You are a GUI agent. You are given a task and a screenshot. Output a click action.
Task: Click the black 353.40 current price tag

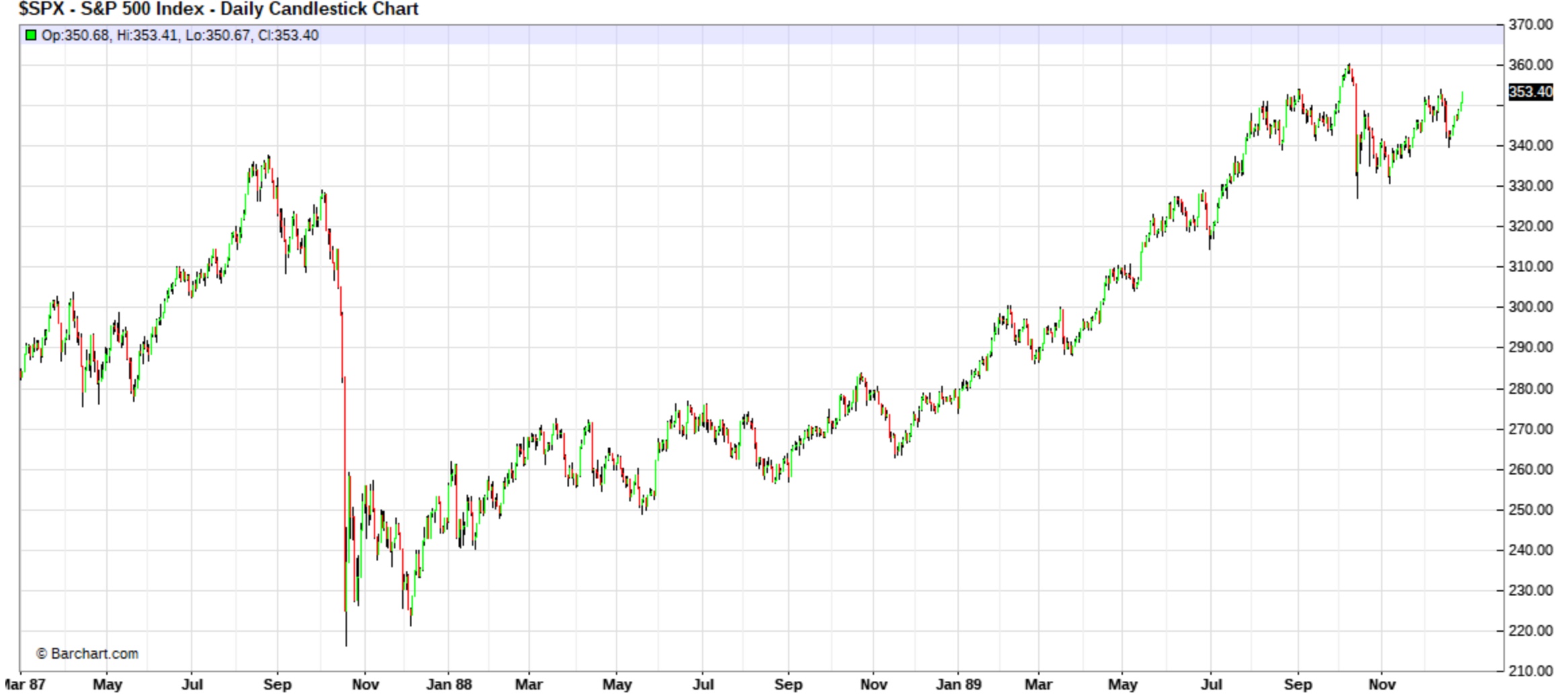1530,92
